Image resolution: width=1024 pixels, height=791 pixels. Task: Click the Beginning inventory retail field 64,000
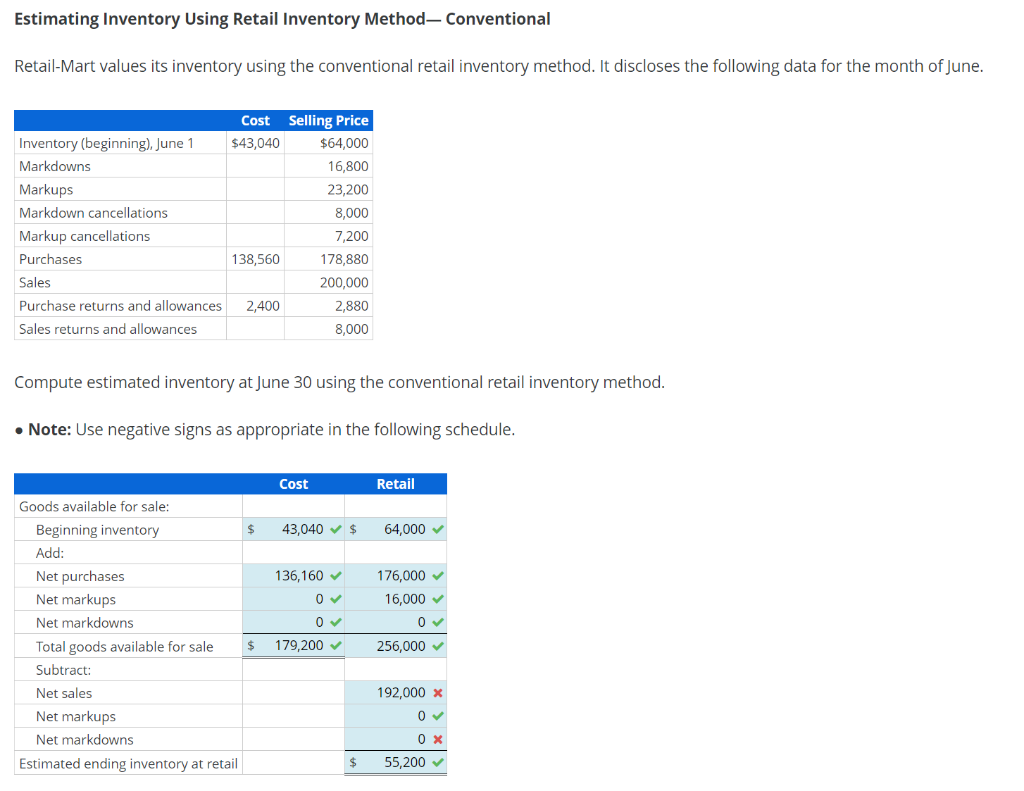(x=396, y=529)
